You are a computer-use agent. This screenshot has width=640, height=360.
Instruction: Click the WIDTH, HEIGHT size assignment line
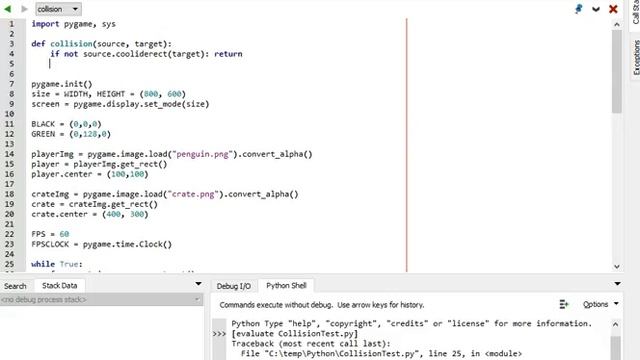109,94
